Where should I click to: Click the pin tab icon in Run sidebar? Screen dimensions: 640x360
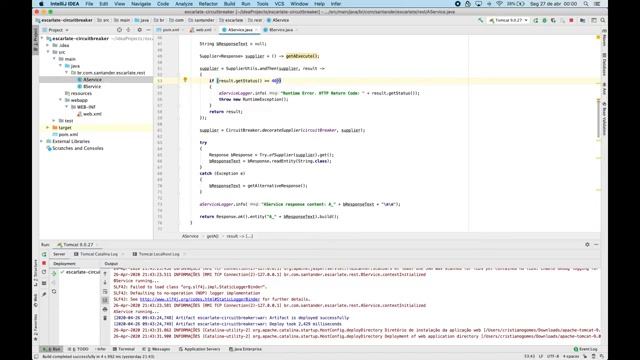pyautogui.click(x=44, y=294)
